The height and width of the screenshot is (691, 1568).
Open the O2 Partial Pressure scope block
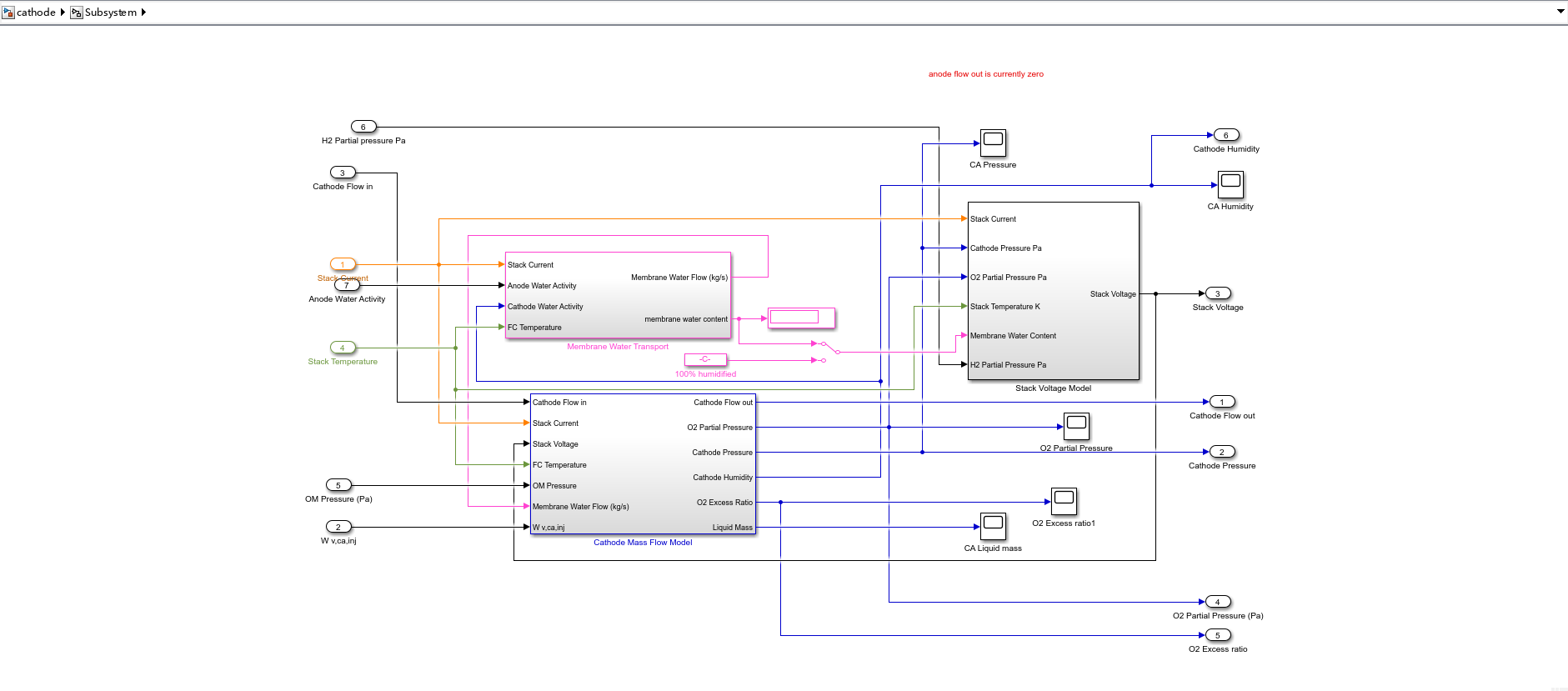(x=1076, y=426)
